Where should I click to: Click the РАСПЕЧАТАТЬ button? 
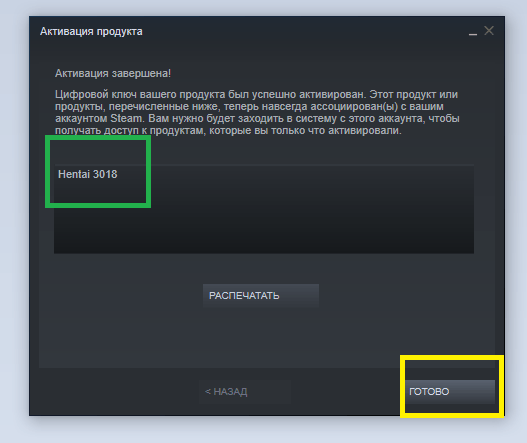click(261, 295)
